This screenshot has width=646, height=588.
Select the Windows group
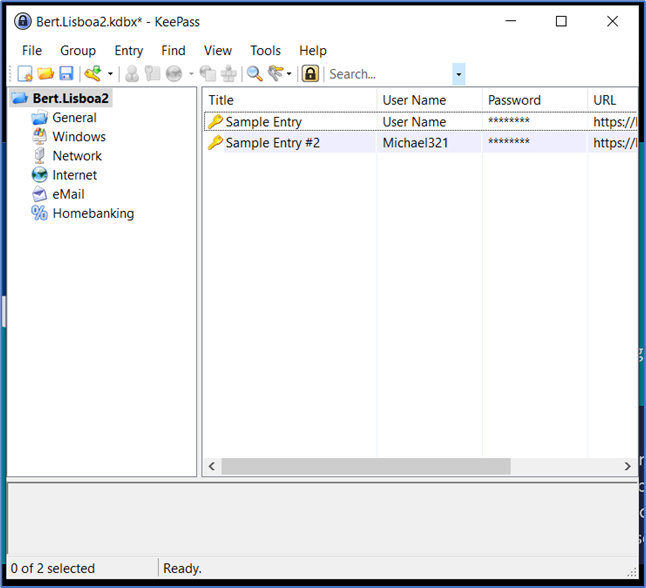click(x=79, y=137)
